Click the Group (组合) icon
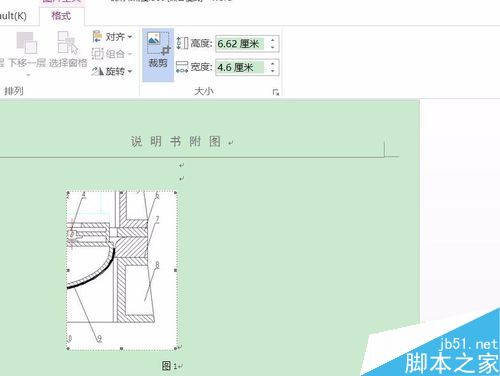This screenshot has width=500, height=376. [97, 54]
